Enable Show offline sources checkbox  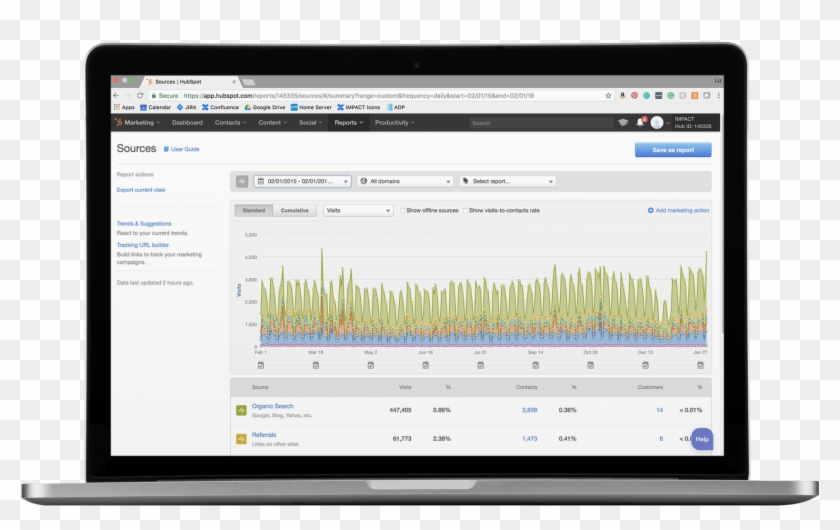pos(403,211)
